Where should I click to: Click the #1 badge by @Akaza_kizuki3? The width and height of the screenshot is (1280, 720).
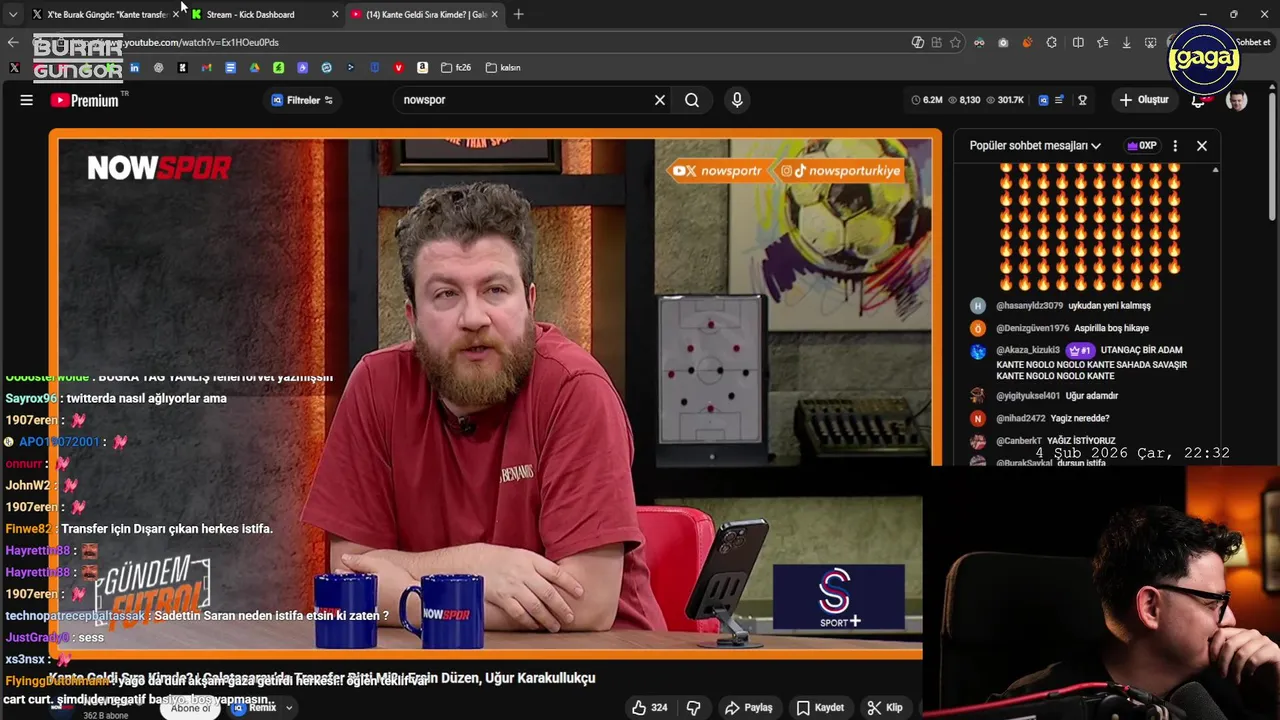tap(1079, 350)
